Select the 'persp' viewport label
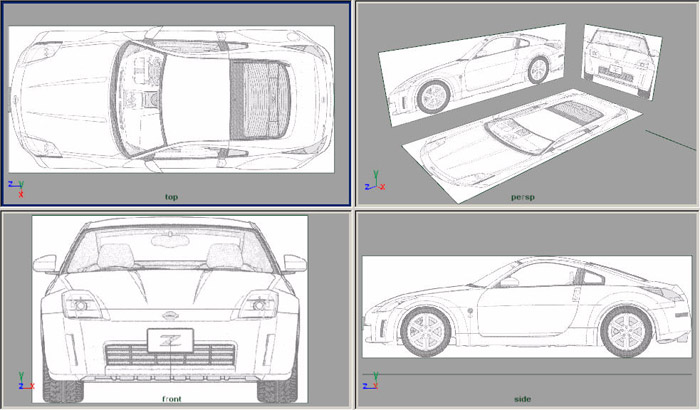Image resolution: width=700 pixels, height=410 pixels. pyautogui.click(x=521, y=197)
